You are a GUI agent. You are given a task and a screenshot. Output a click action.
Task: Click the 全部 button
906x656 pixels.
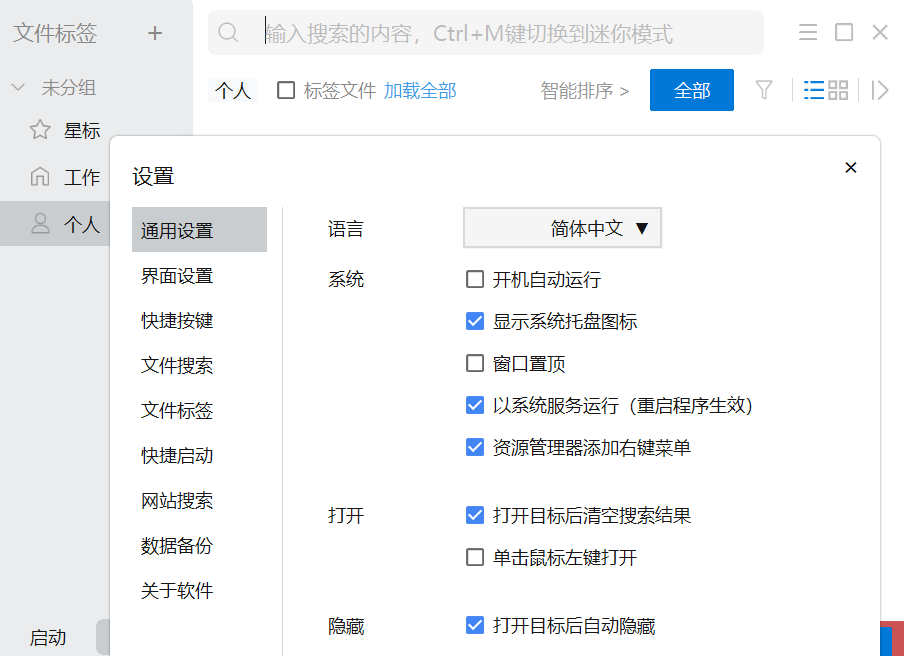(692, 90)
